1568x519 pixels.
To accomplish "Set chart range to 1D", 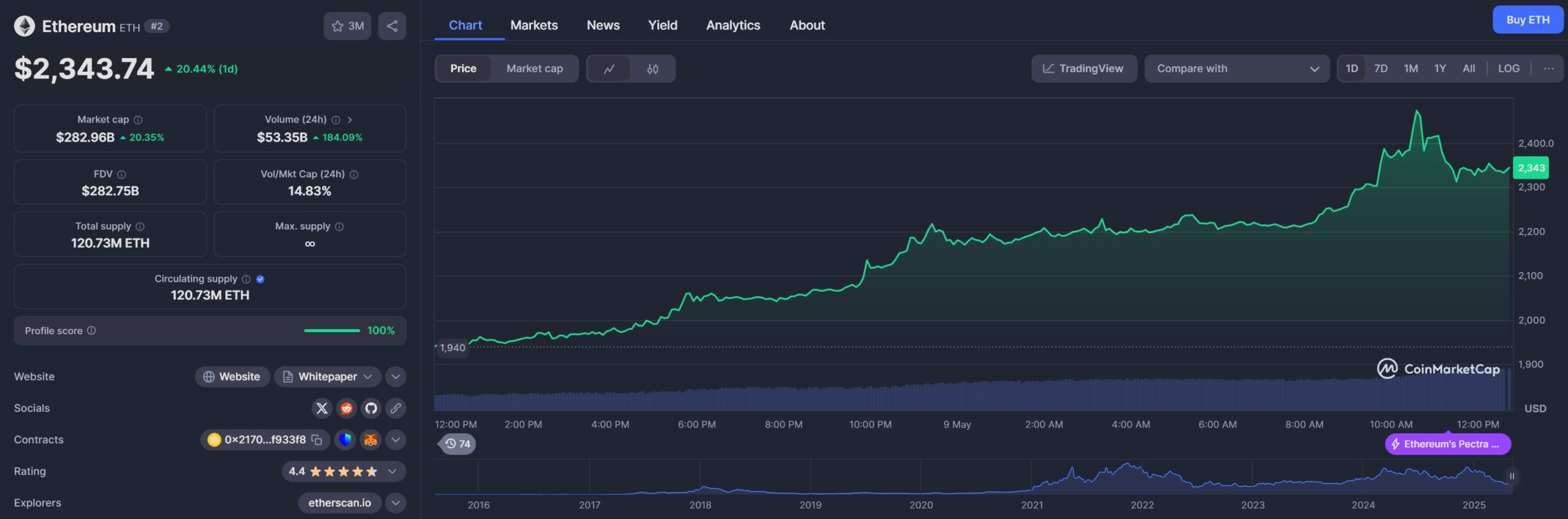I will (1352, 69).
